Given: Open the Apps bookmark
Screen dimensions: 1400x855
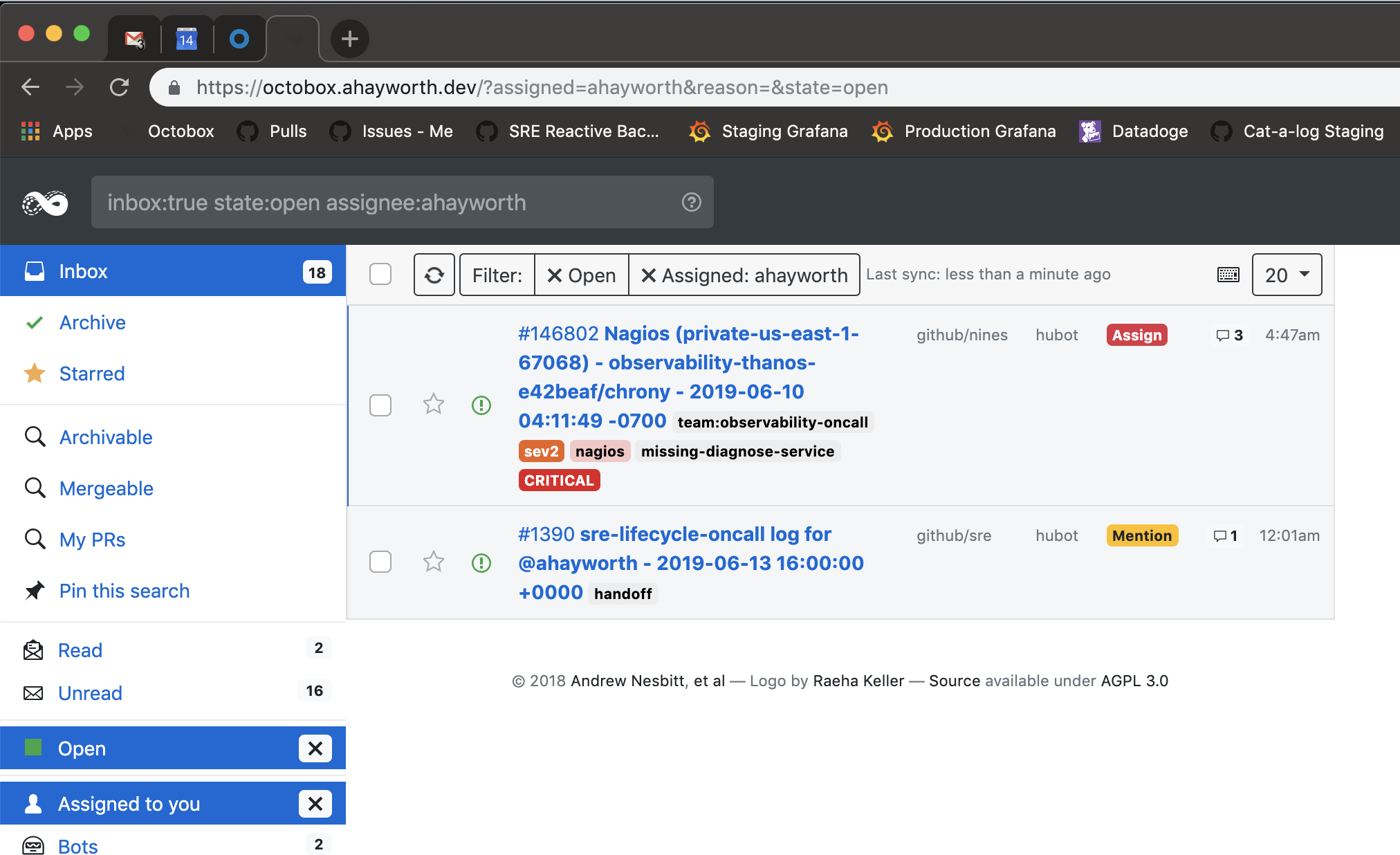Looking at the screenshot, I should [x=57, y=131].
